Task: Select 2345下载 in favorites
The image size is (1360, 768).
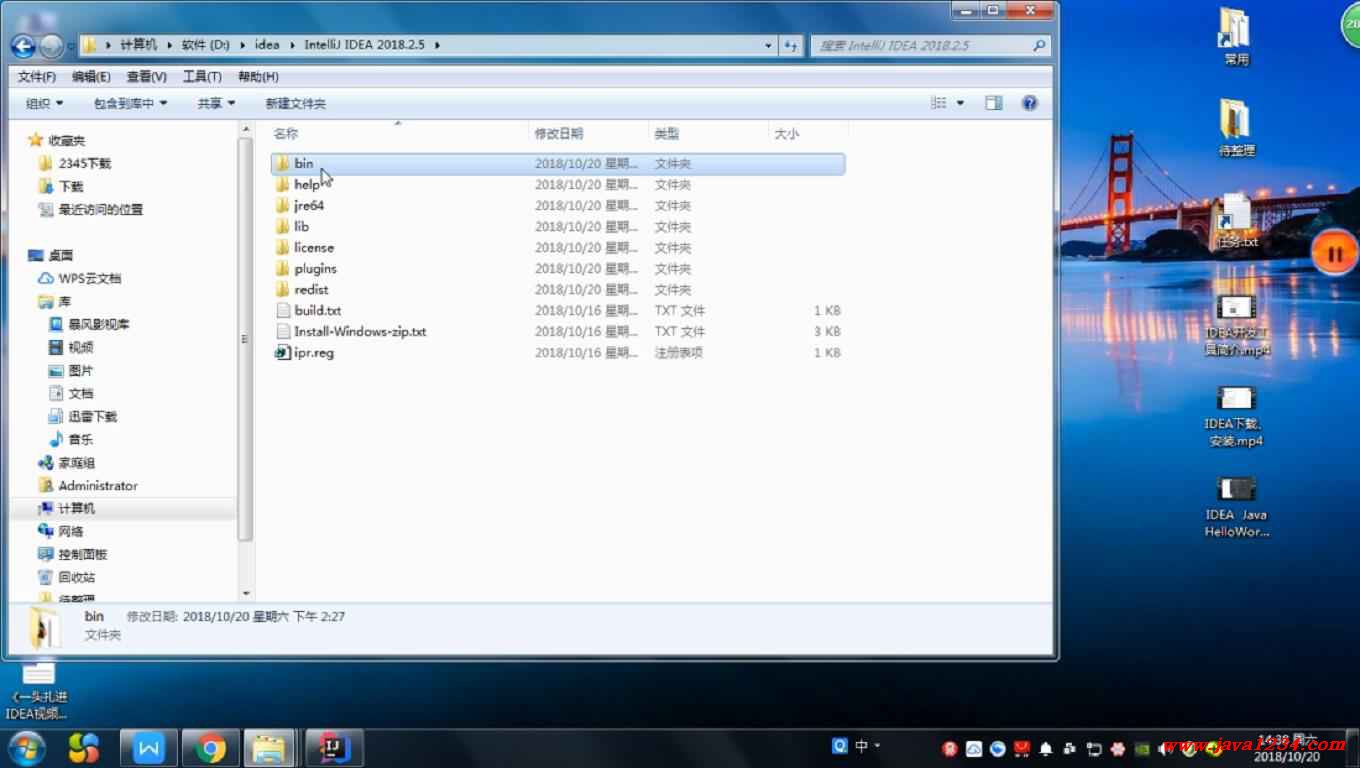Action: point(84,163)
